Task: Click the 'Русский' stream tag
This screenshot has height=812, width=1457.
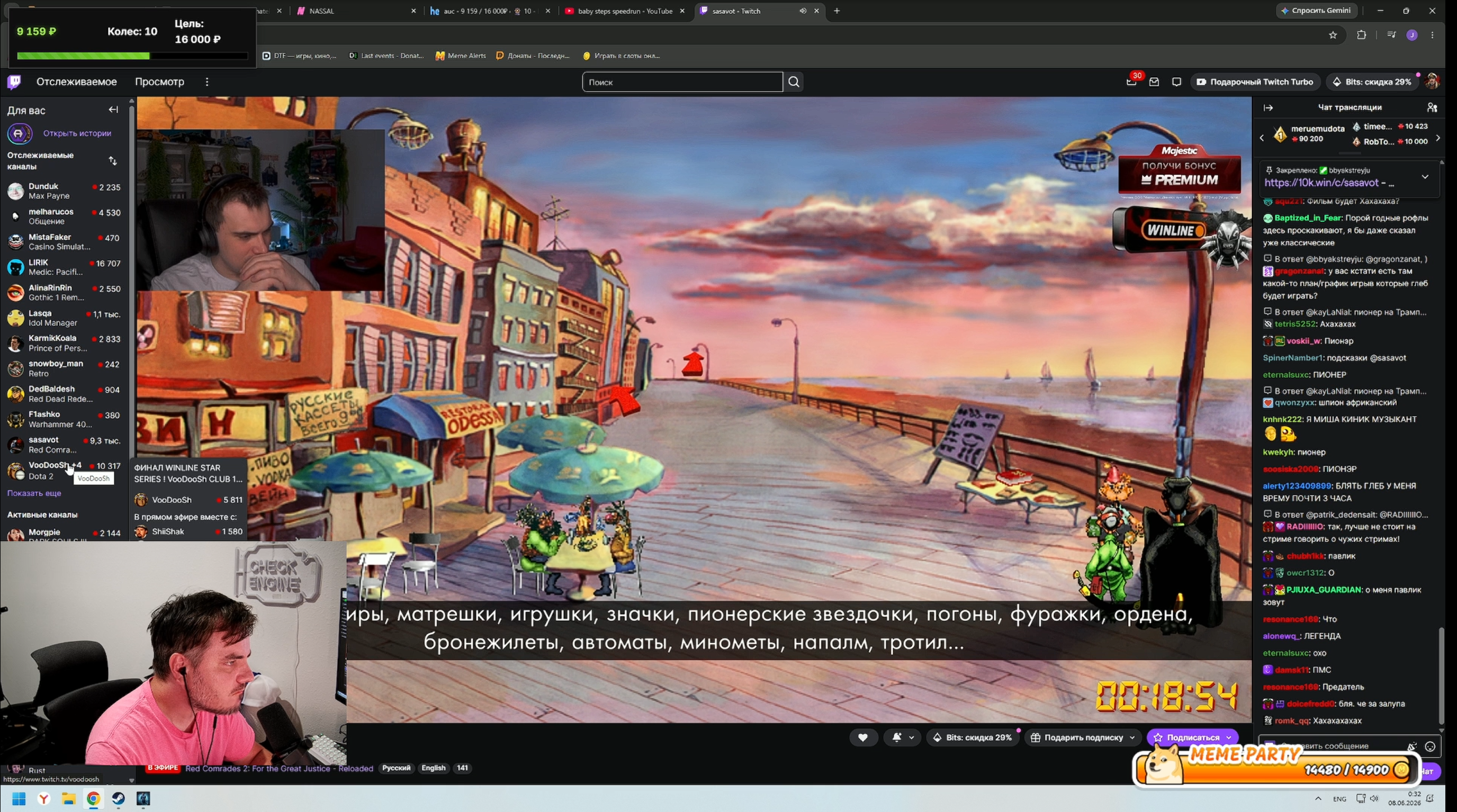Action: (x=396, y=768)
